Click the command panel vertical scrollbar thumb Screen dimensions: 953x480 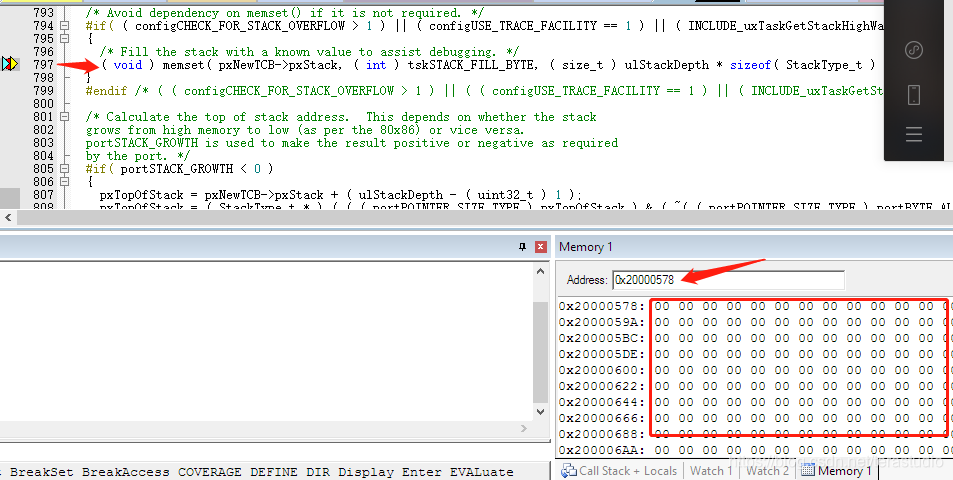(x=540, y=352)
